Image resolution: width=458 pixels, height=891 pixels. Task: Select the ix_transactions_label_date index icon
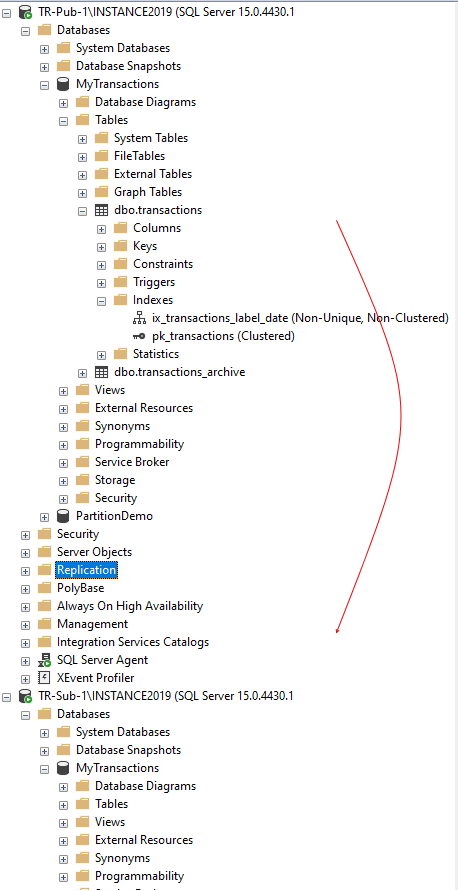[x=139, y=318]
